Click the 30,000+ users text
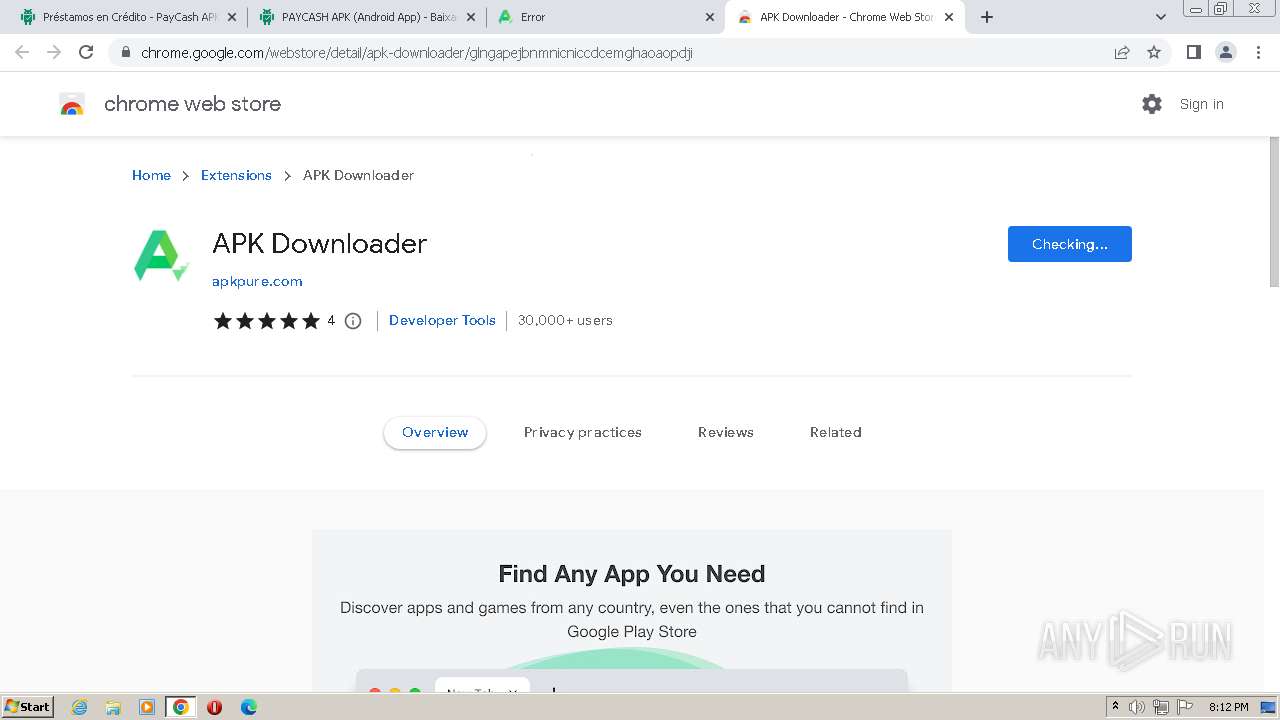 (x=565, y=321)
